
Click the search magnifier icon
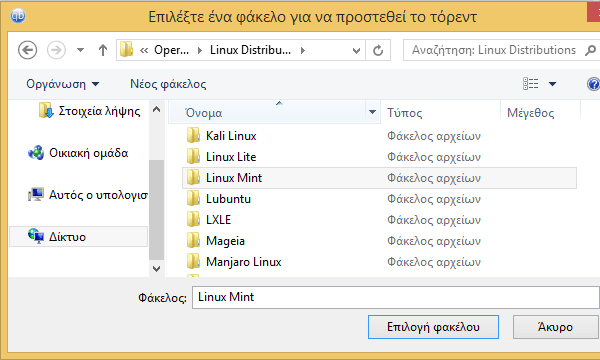[x=591, y=50]
